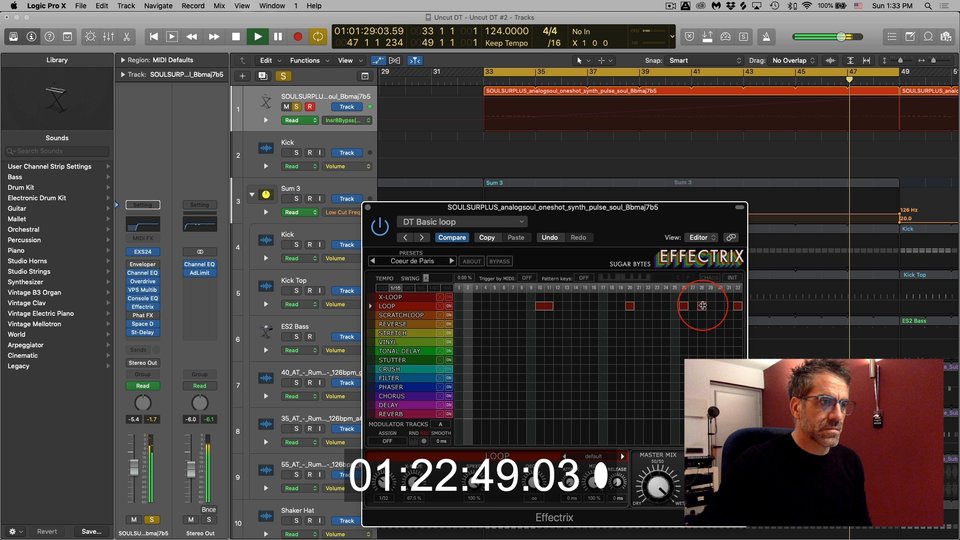
Task: Click the Effectrix ABOUT button
Action: pyautogui.click(x=471, y=261)
